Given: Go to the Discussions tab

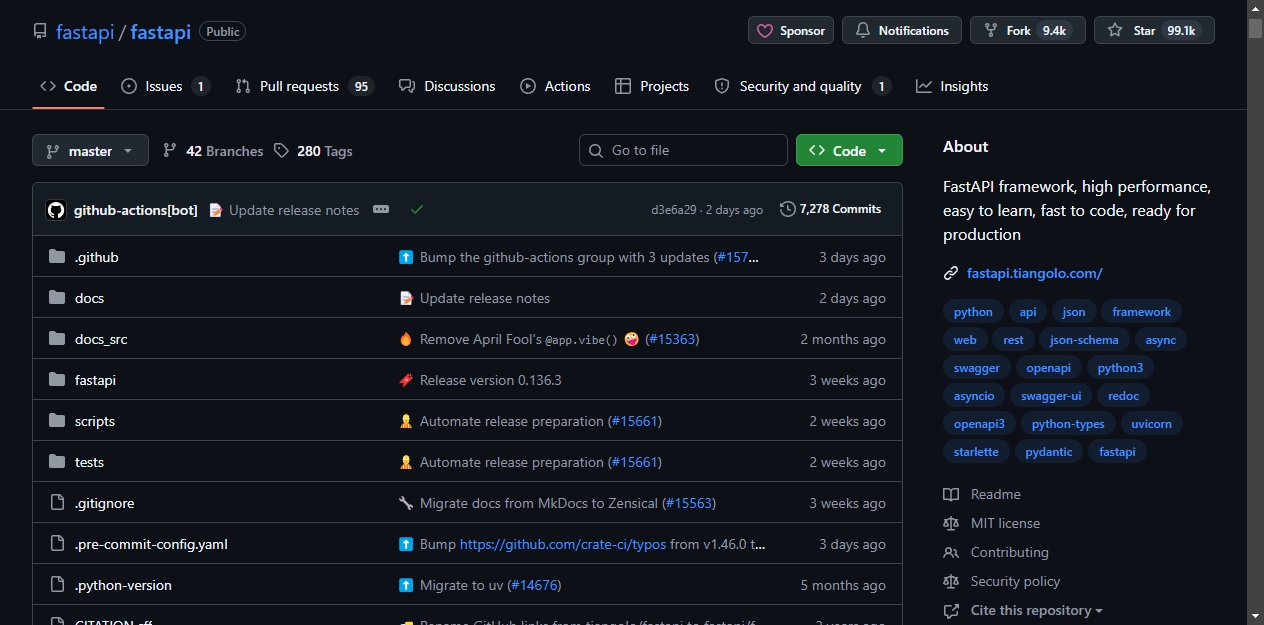Looking at the screenshot, I should click(x=447, y=86).
